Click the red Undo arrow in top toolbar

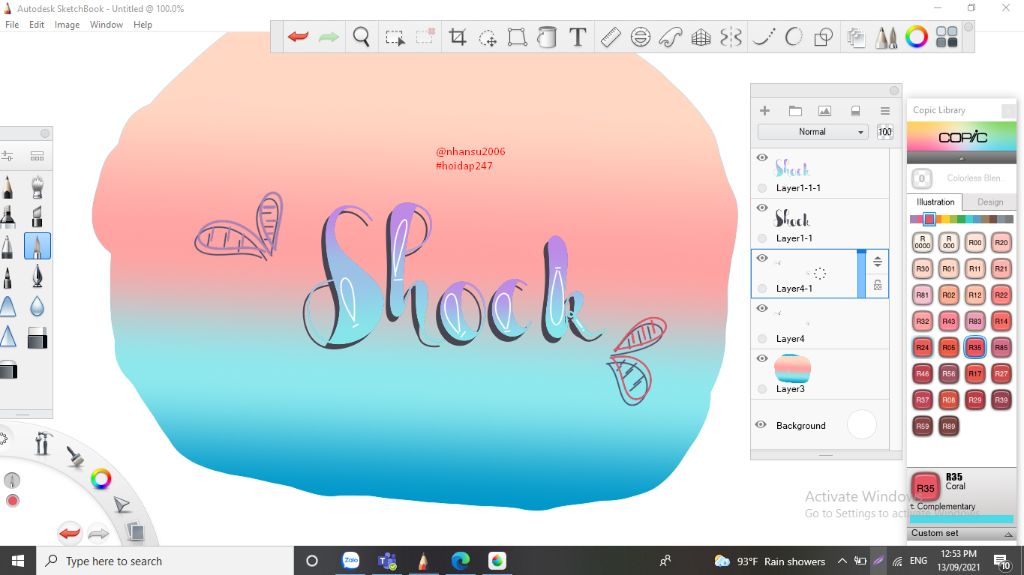pos(298,37)
